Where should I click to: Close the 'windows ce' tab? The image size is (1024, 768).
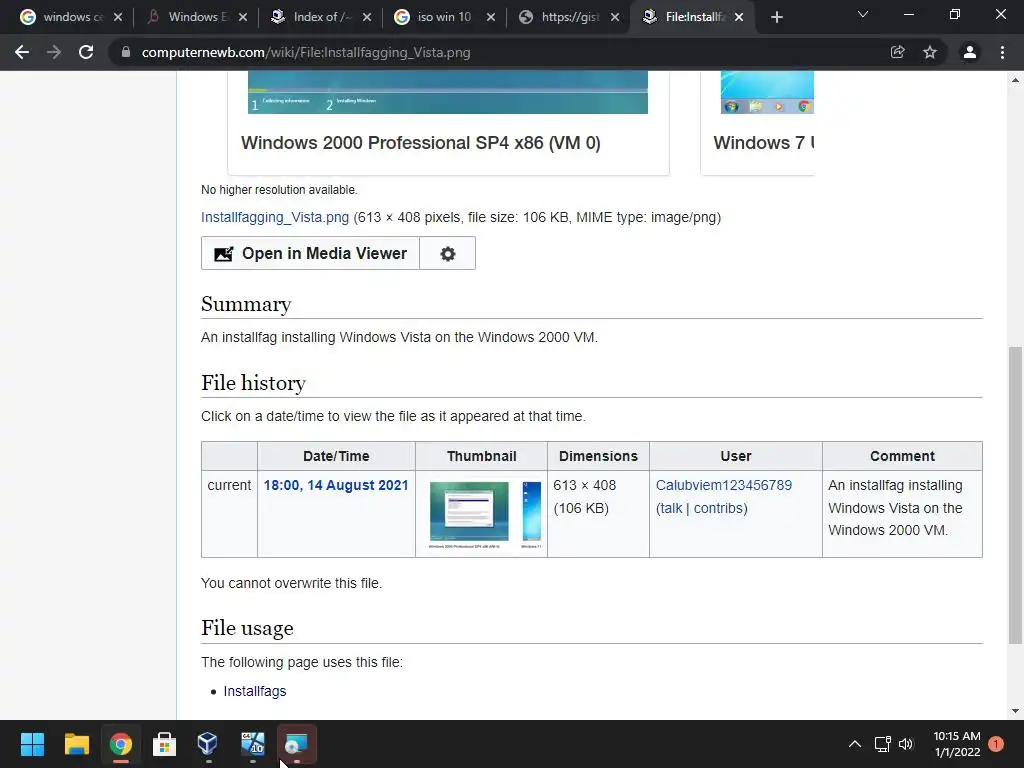pos(118,17)
